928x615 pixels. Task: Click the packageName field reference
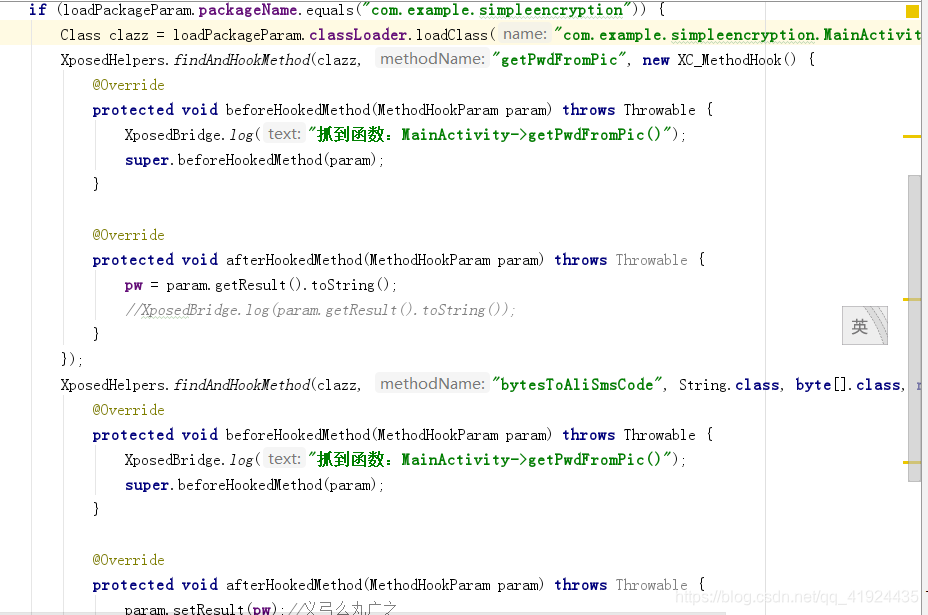(247, 10)
